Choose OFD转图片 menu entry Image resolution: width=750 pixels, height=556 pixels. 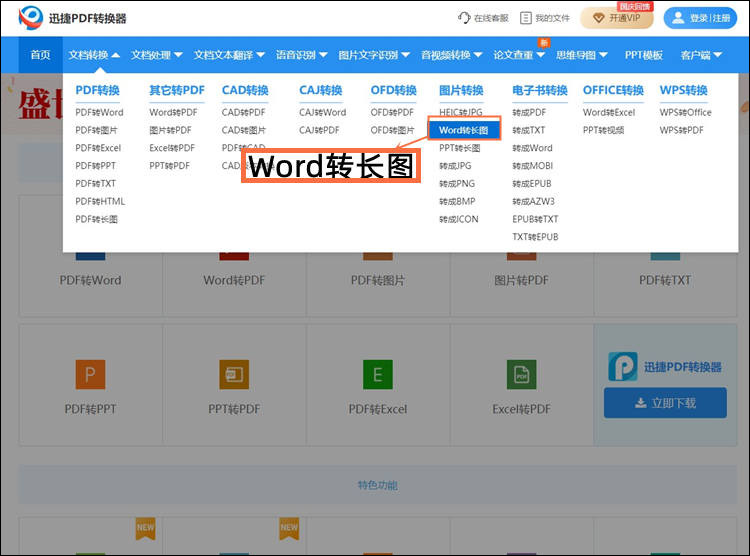[392, 130]
